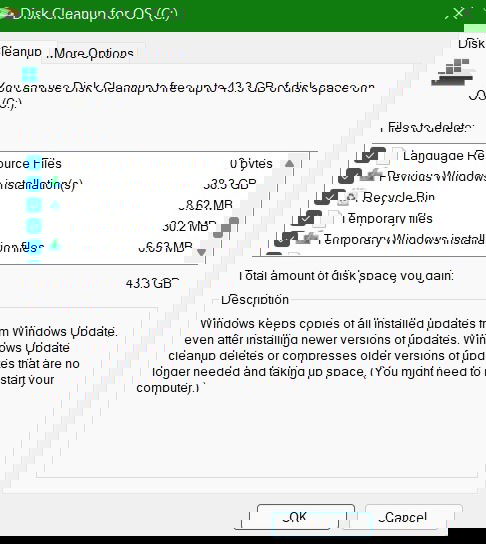486x544 pixels.
Task: Dismiss the dialog with Cancel
Action: click(x=403, y=517)
